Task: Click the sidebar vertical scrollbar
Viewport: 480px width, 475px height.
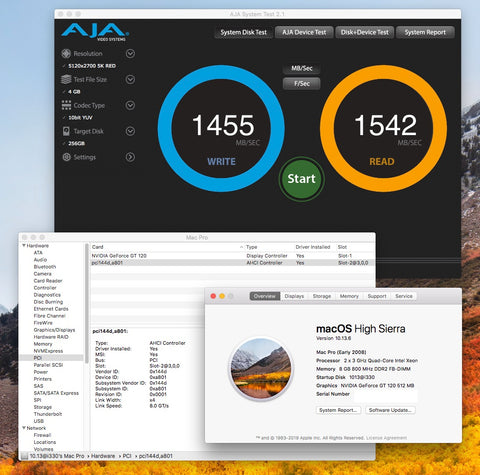Action: coord(87,303)
